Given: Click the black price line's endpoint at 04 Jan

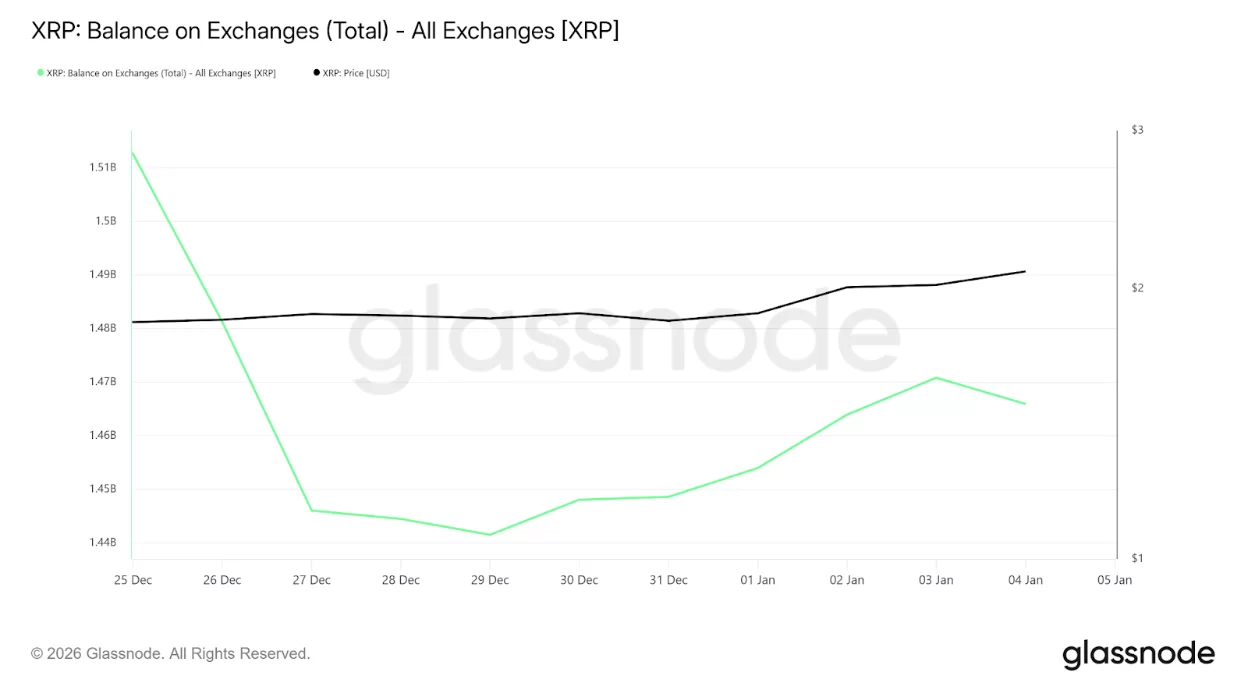Looking at the screenshot, I should coord(1025,271).
